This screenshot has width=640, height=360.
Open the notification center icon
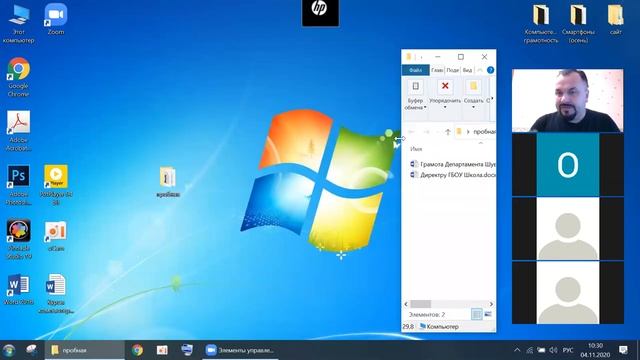[x=623, y=350]
